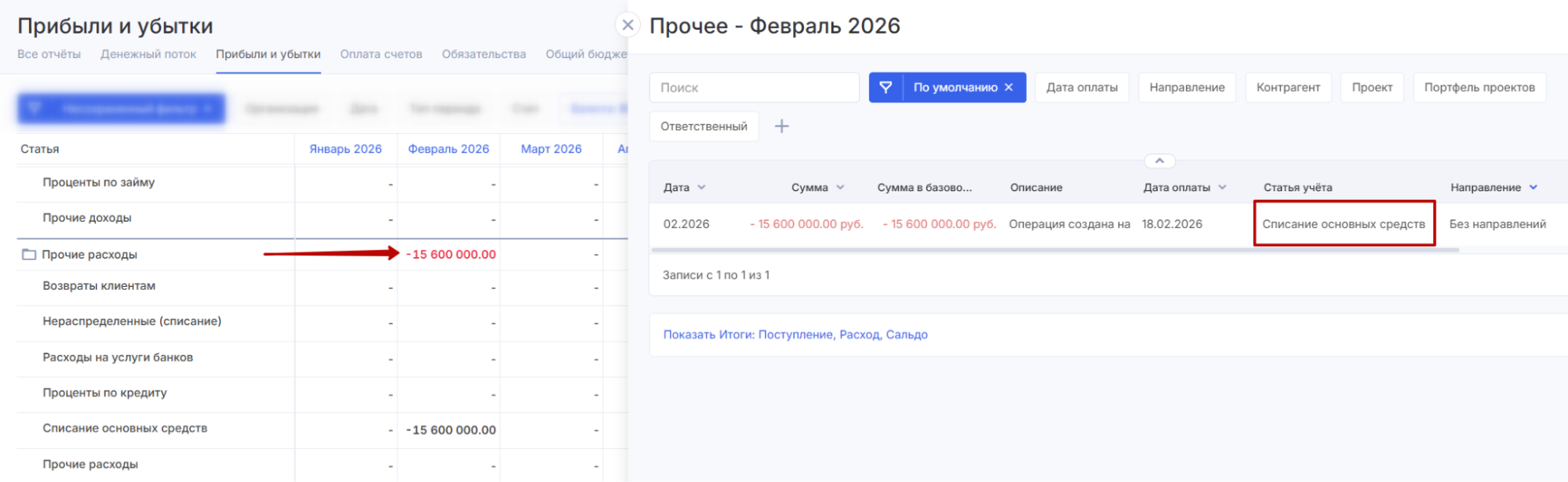Open the Оплата счетов tab
Image resolution: width=1568 pixels, height=482 pixels.
coord(381,54)
